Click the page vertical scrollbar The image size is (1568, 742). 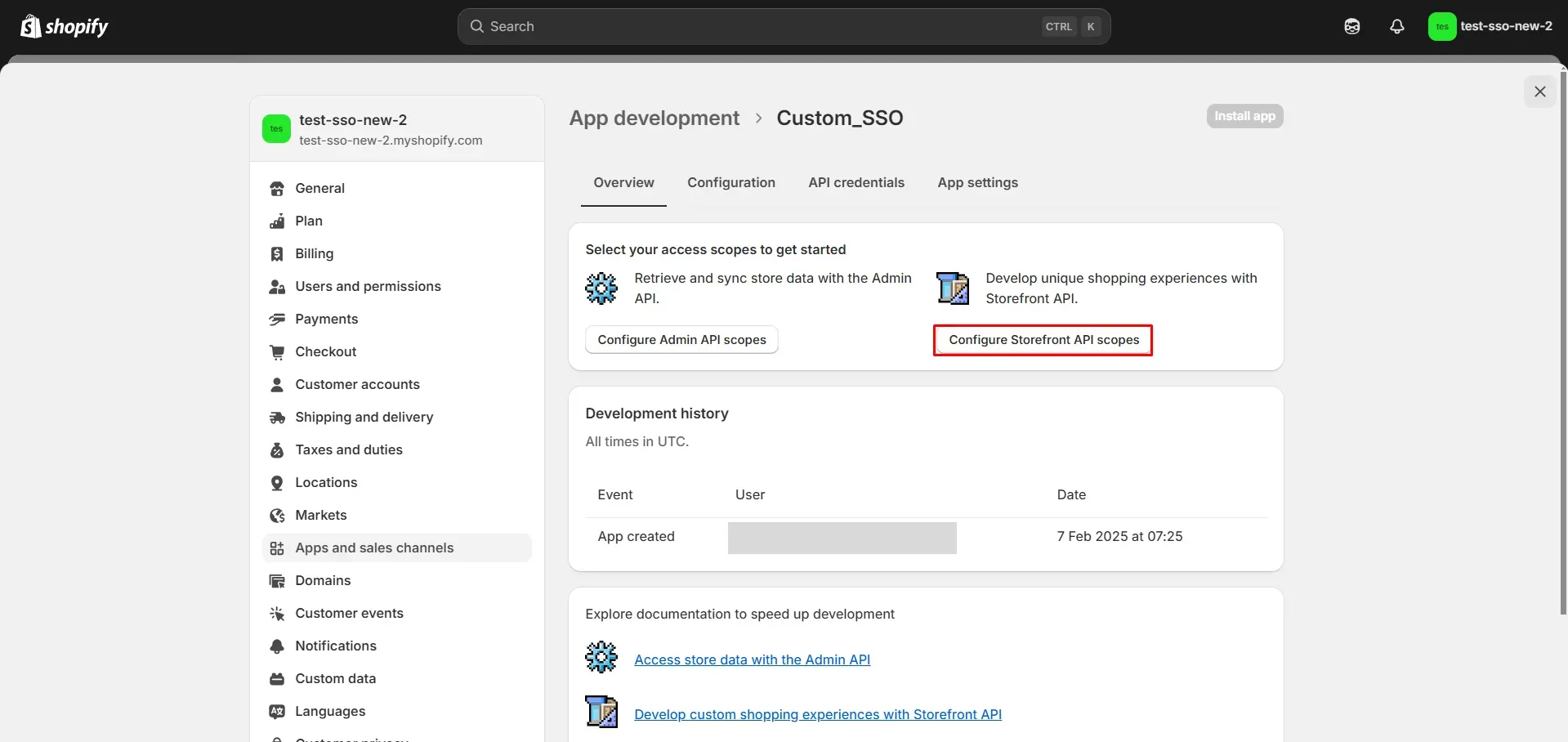(x=1563, y=343)
